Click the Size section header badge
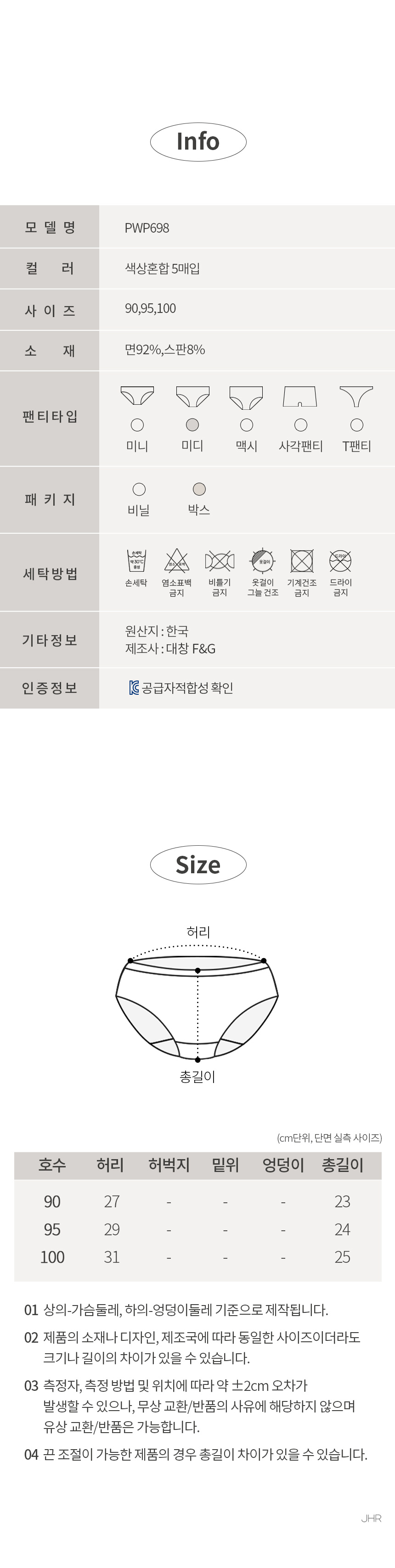Screen dimensions: 395x1568 [x=198, y=865]
